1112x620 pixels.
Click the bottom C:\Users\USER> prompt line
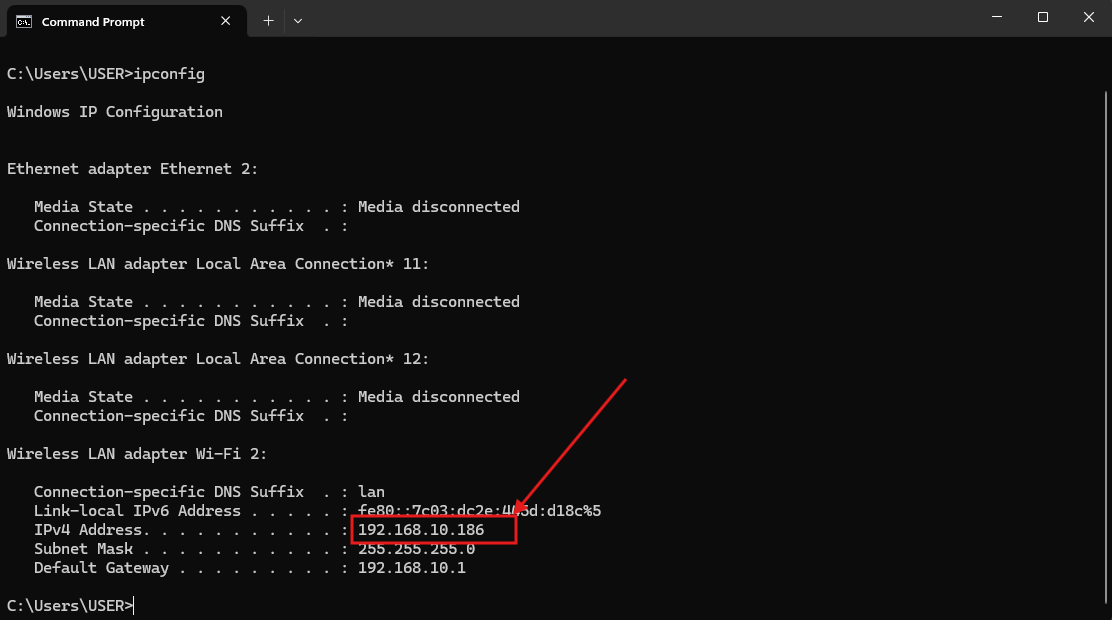pyautogui.click(x=69, y=606)
